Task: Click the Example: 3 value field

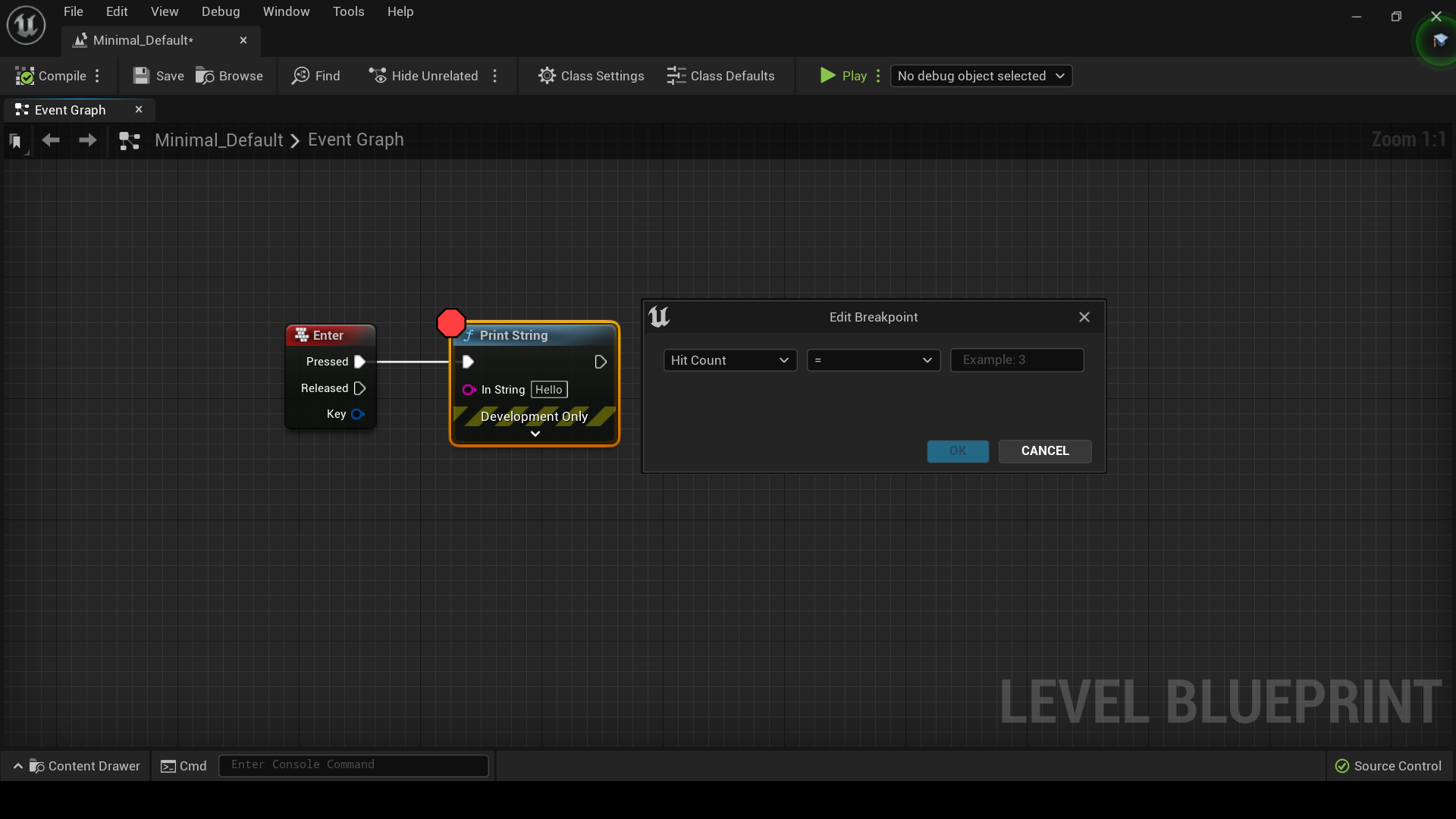Action: coord(1017,360)
